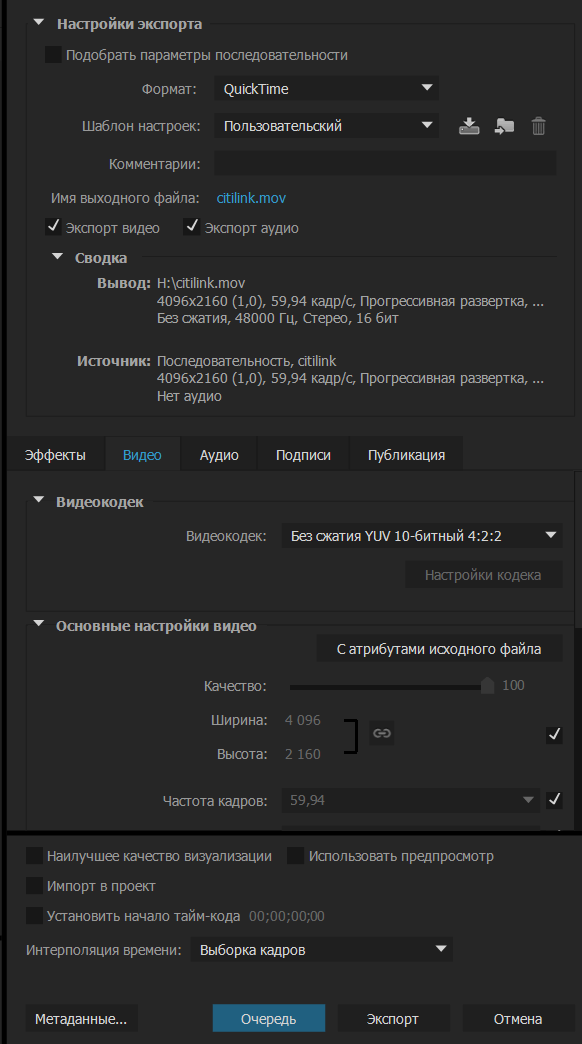Click the Очередь button
Viewport: 582px width, 1044px height.
pyautogui.click(x=269, y=1019)
